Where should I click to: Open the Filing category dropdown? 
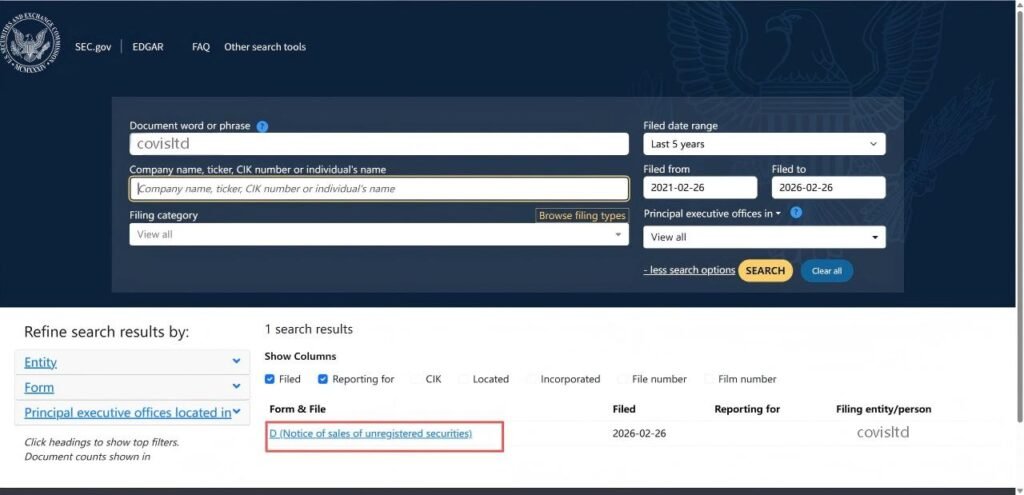pos(378,234)
